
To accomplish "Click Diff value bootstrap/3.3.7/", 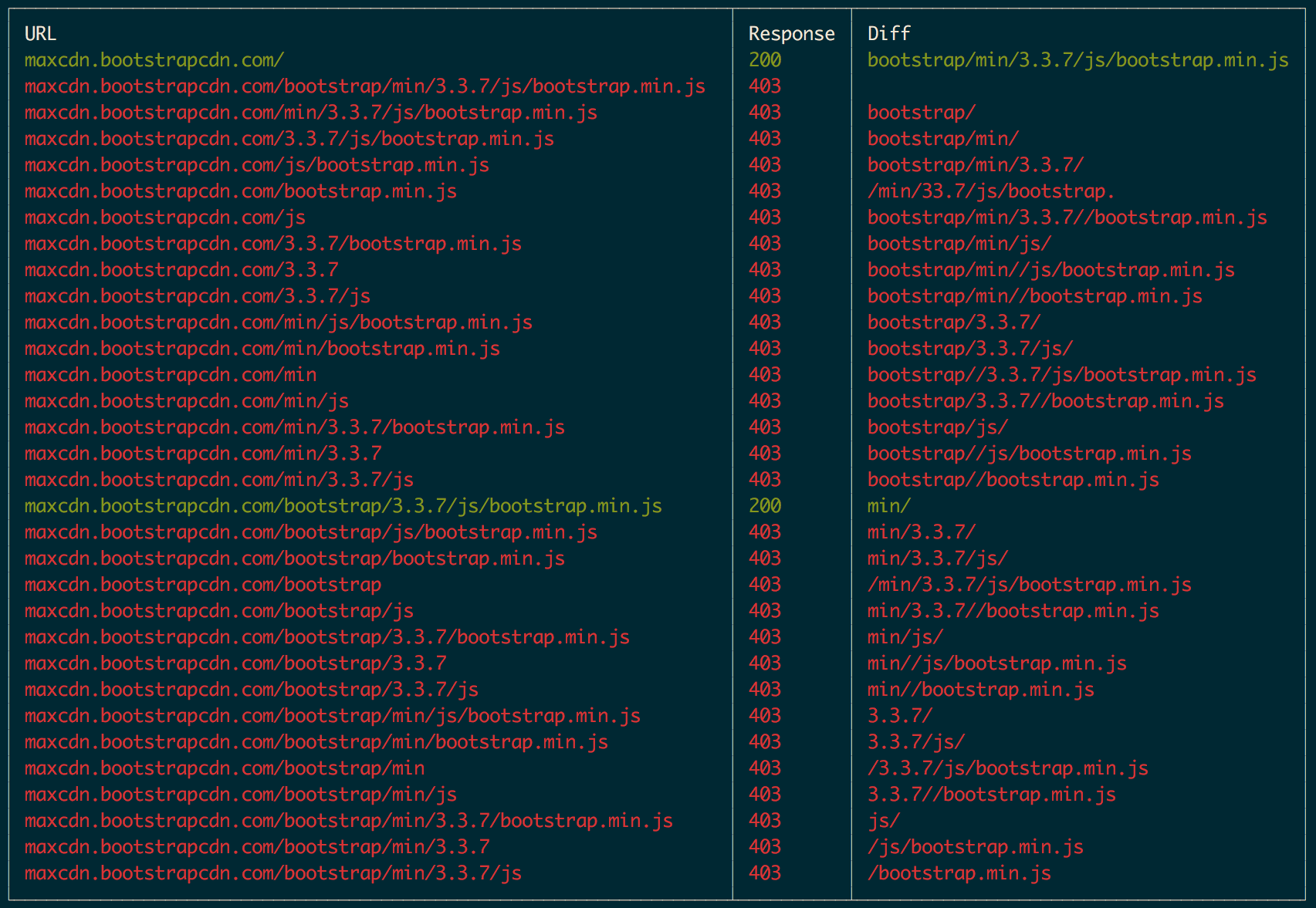I will (954, 322).
